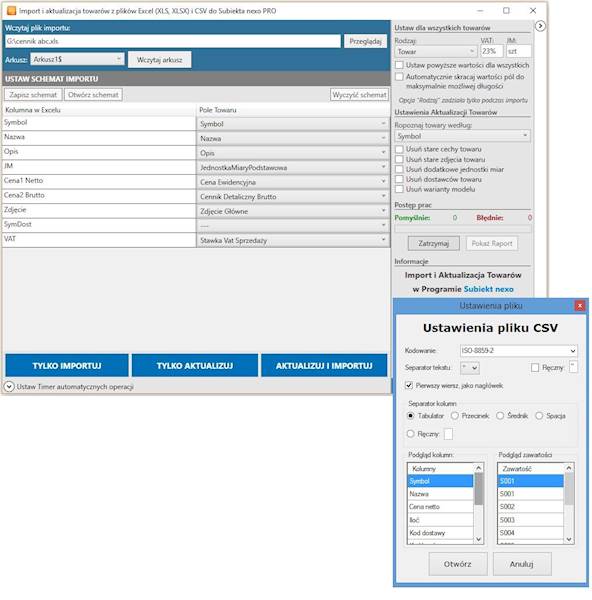The width and height of the screenshot is (592, 600).
Task: Collapse the right panel with the circular arrow icon
Action: 540,26
